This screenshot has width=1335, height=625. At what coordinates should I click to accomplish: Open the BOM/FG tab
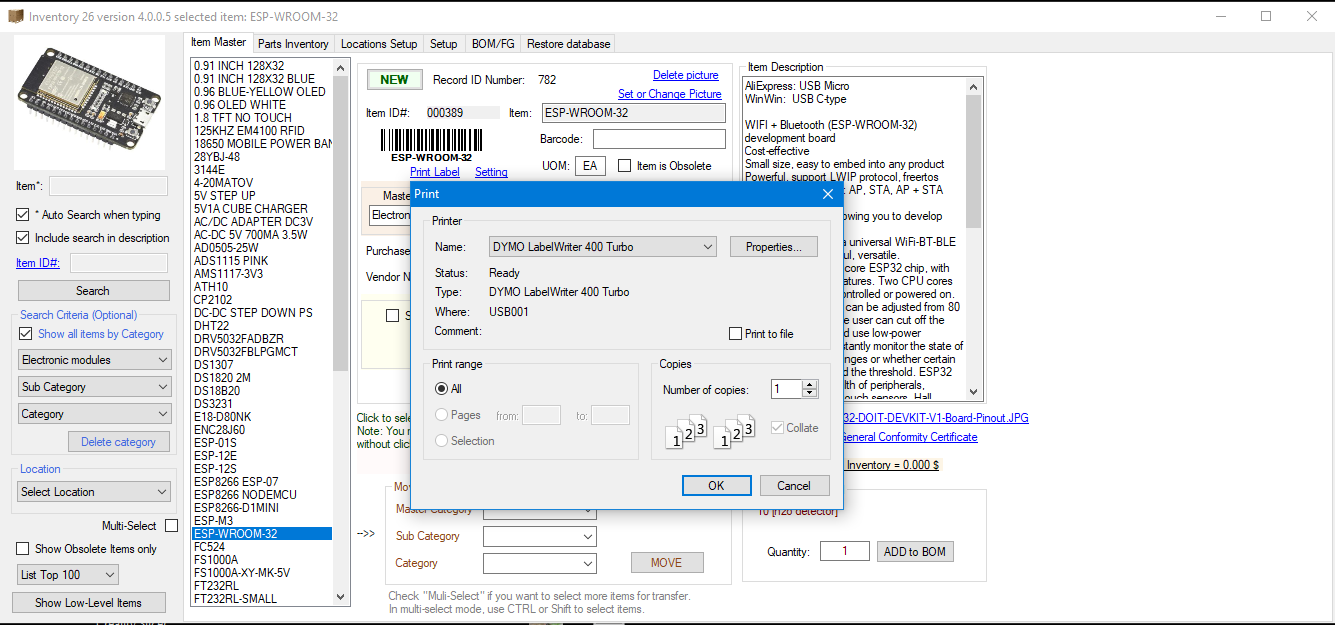[x=493, y=44]
